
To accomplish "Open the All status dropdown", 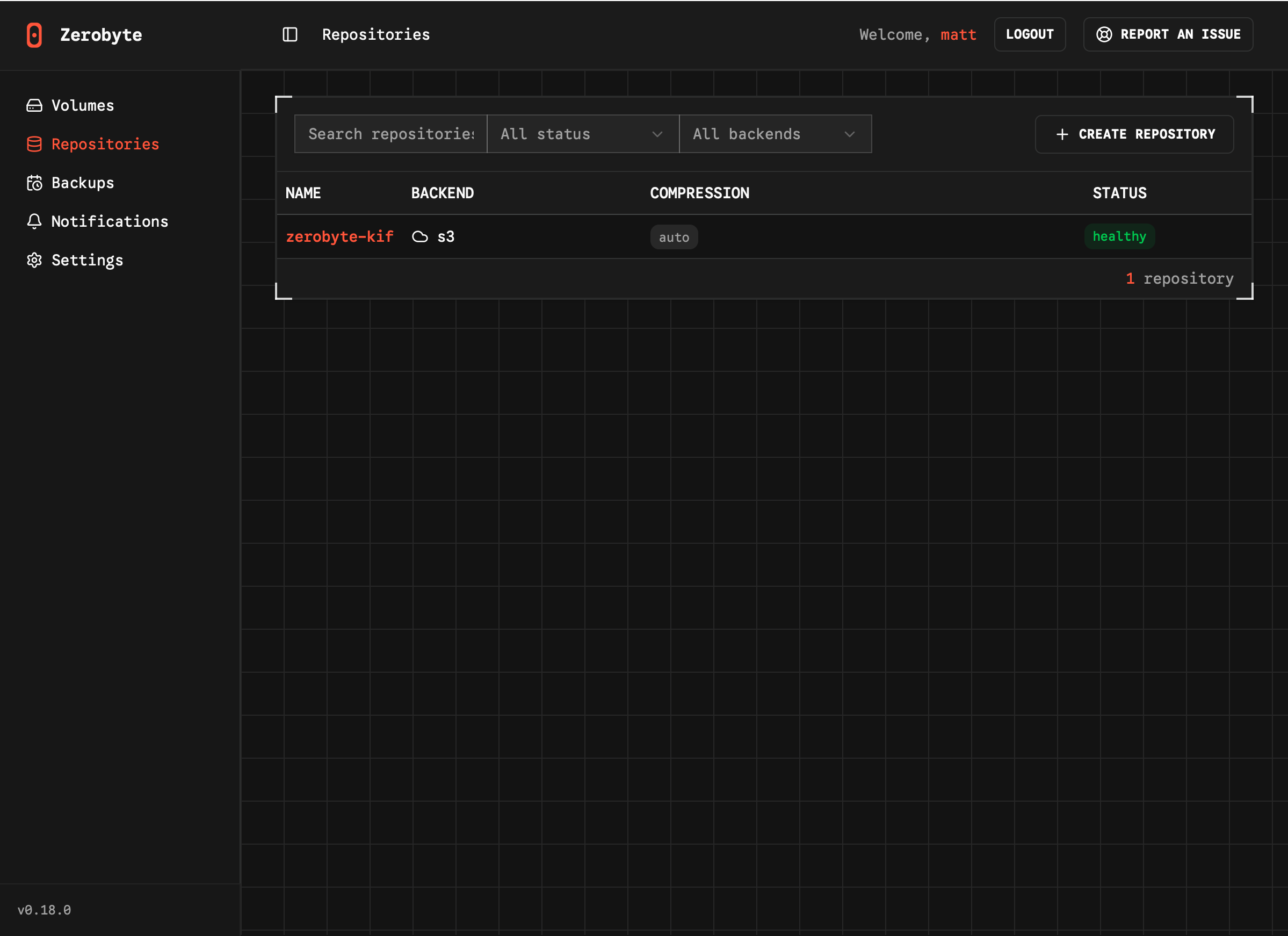I will click(582, 134).
